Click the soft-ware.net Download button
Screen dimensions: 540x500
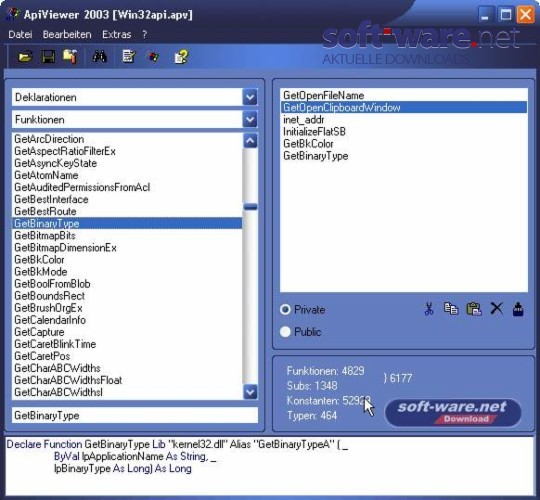[x=453, y=412]
